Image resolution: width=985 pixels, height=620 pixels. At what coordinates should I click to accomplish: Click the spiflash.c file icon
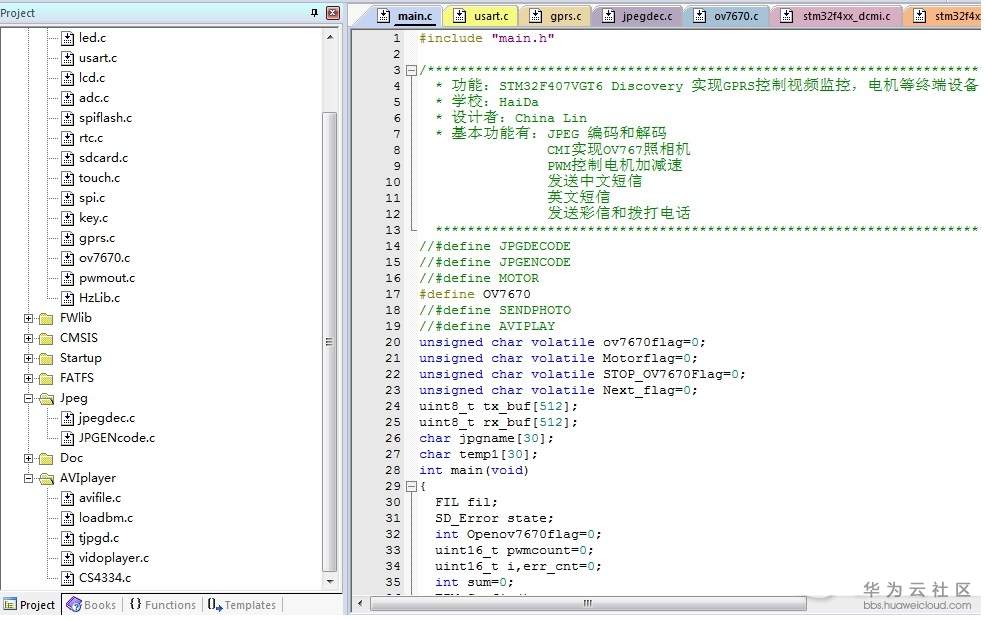tap(67, 119)
